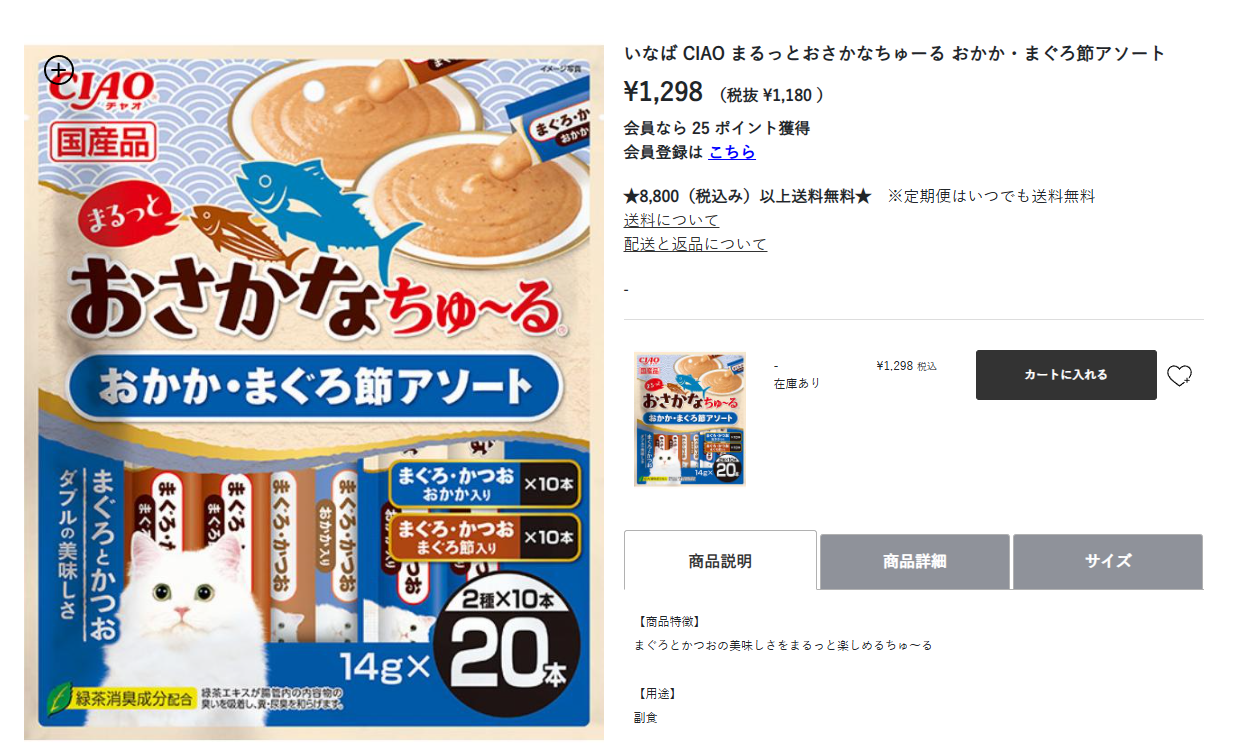Viewport: 1251px width, 750px height.
Task: Click the ¥1,298 main price text
Action: [663, 92]
